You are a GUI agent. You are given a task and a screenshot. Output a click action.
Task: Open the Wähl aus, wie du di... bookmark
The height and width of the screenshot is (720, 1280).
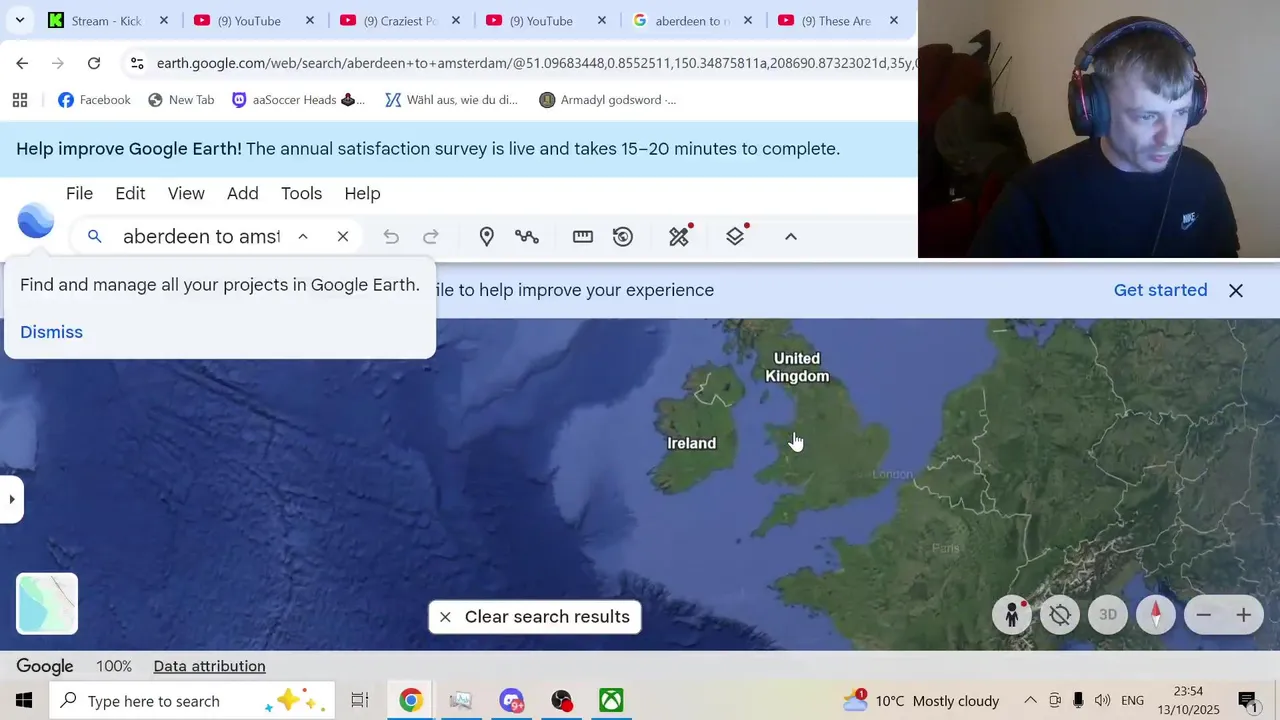pyautogui.click(x=452, y=100)
